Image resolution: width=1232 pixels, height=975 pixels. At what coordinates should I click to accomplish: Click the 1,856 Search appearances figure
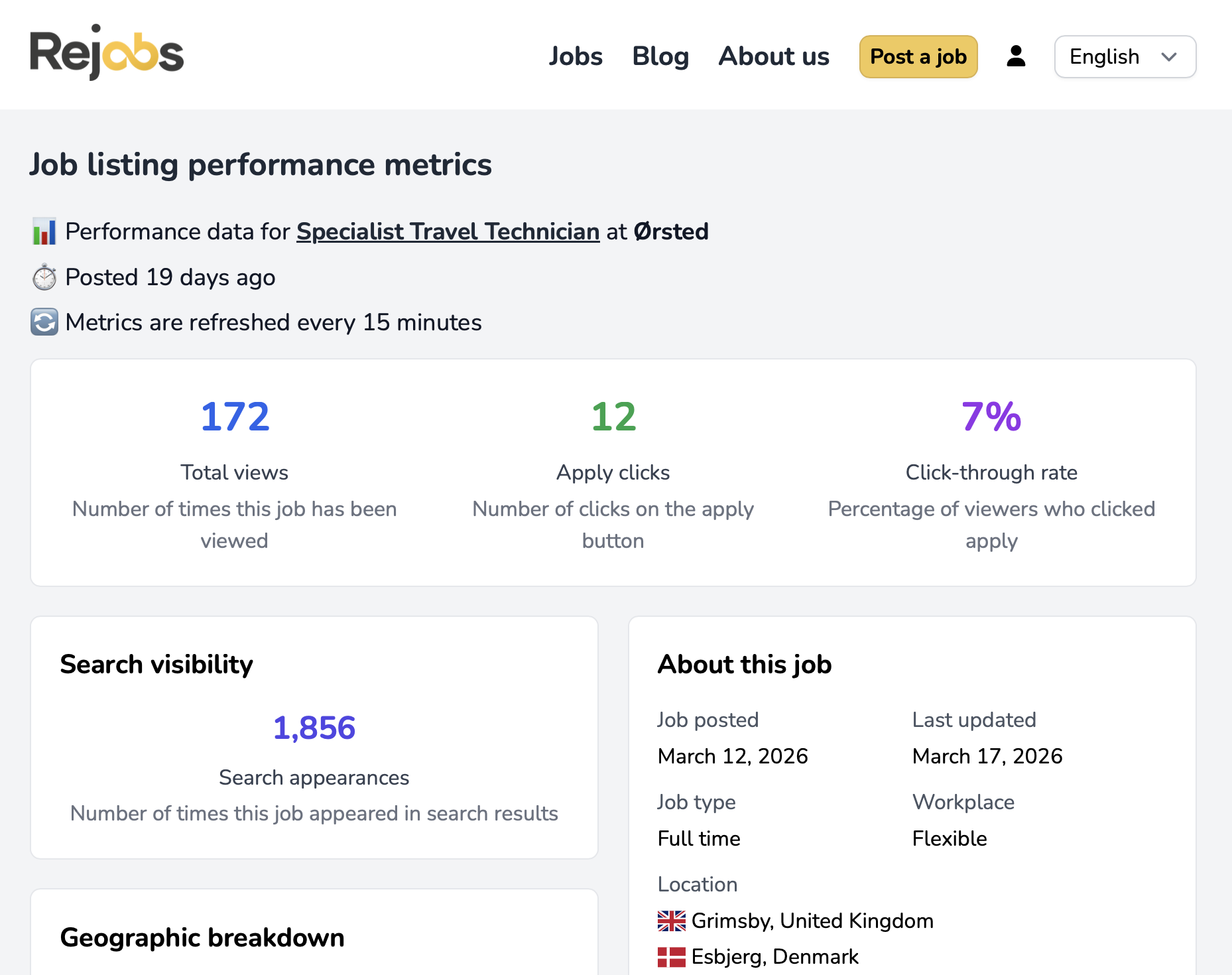(314, 727)
